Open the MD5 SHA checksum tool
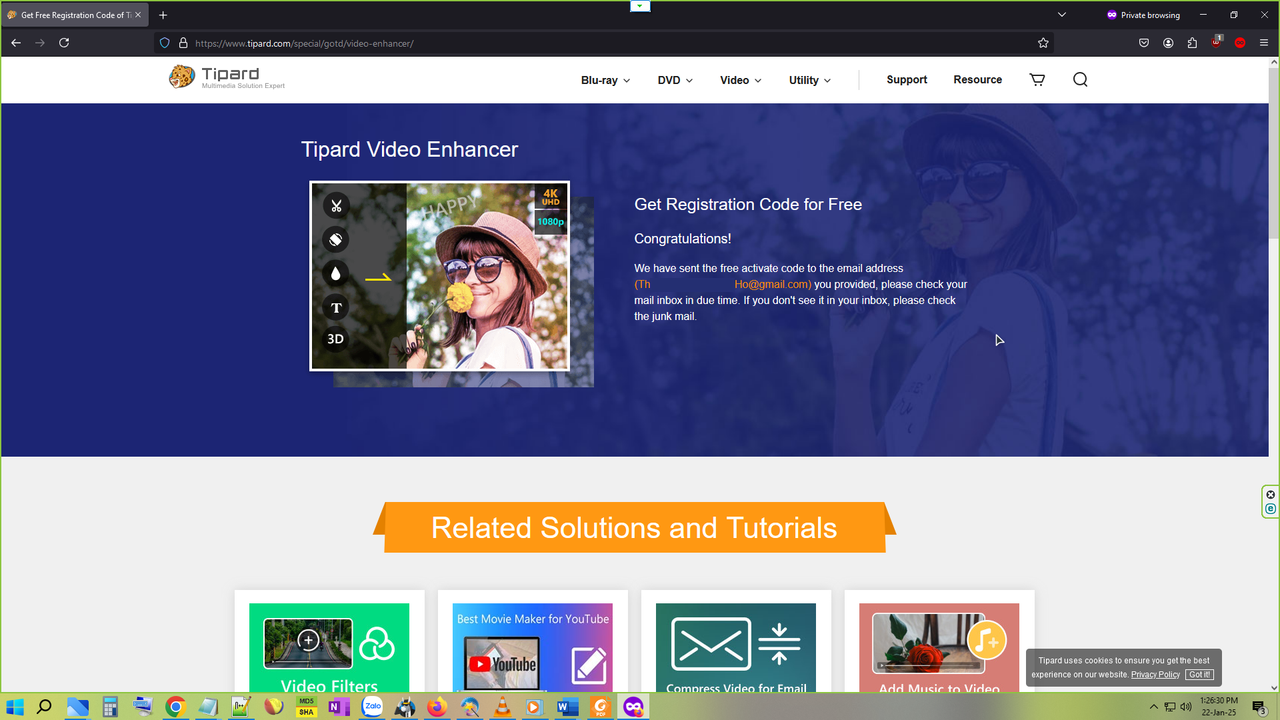 pyautogui.click(x=306, y=707)
